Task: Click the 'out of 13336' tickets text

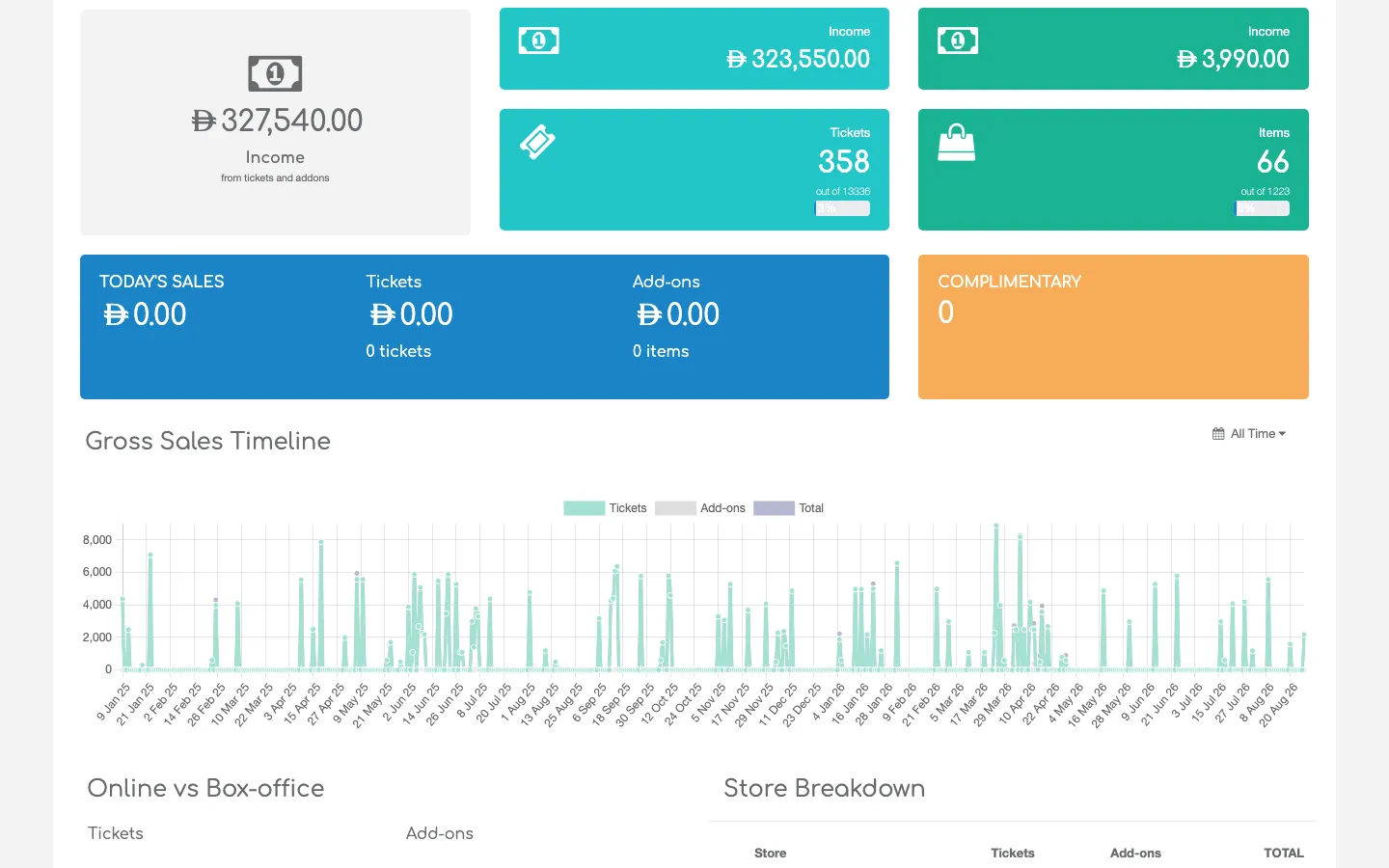Action: tap(843, 192)
